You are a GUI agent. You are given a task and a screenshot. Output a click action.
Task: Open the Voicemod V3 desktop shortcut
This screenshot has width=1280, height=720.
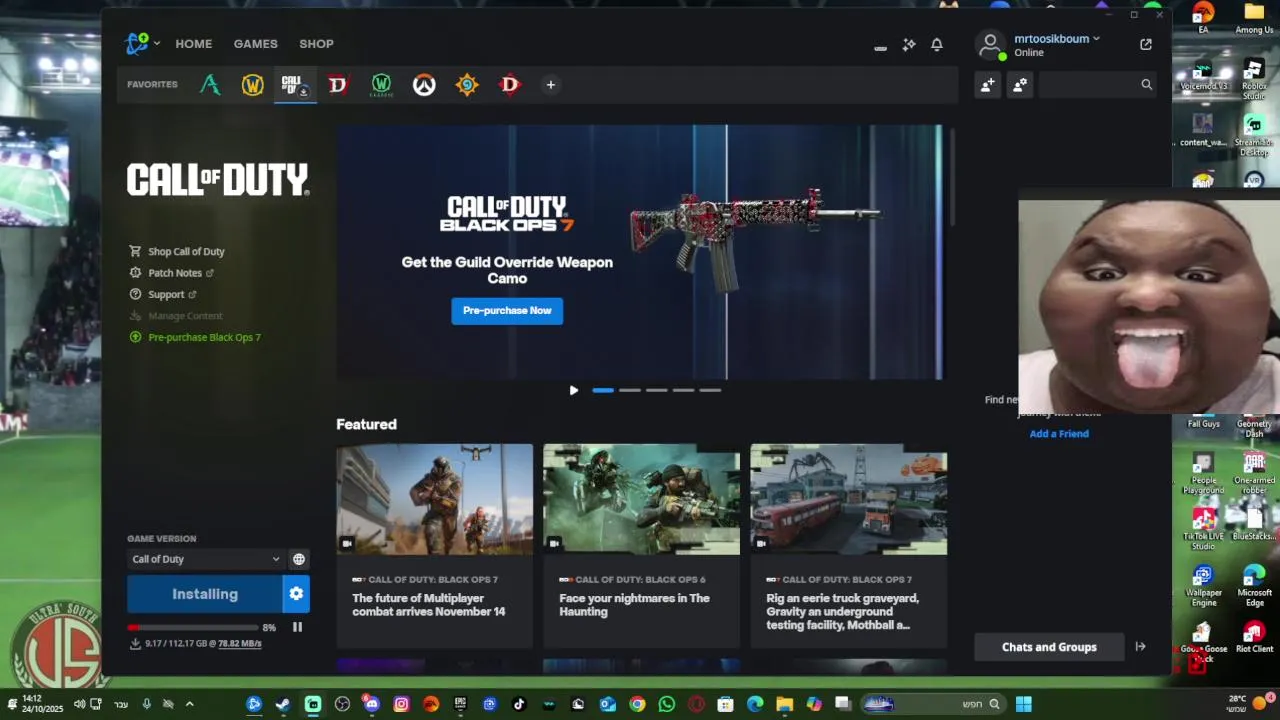(x=1203, y=76)
